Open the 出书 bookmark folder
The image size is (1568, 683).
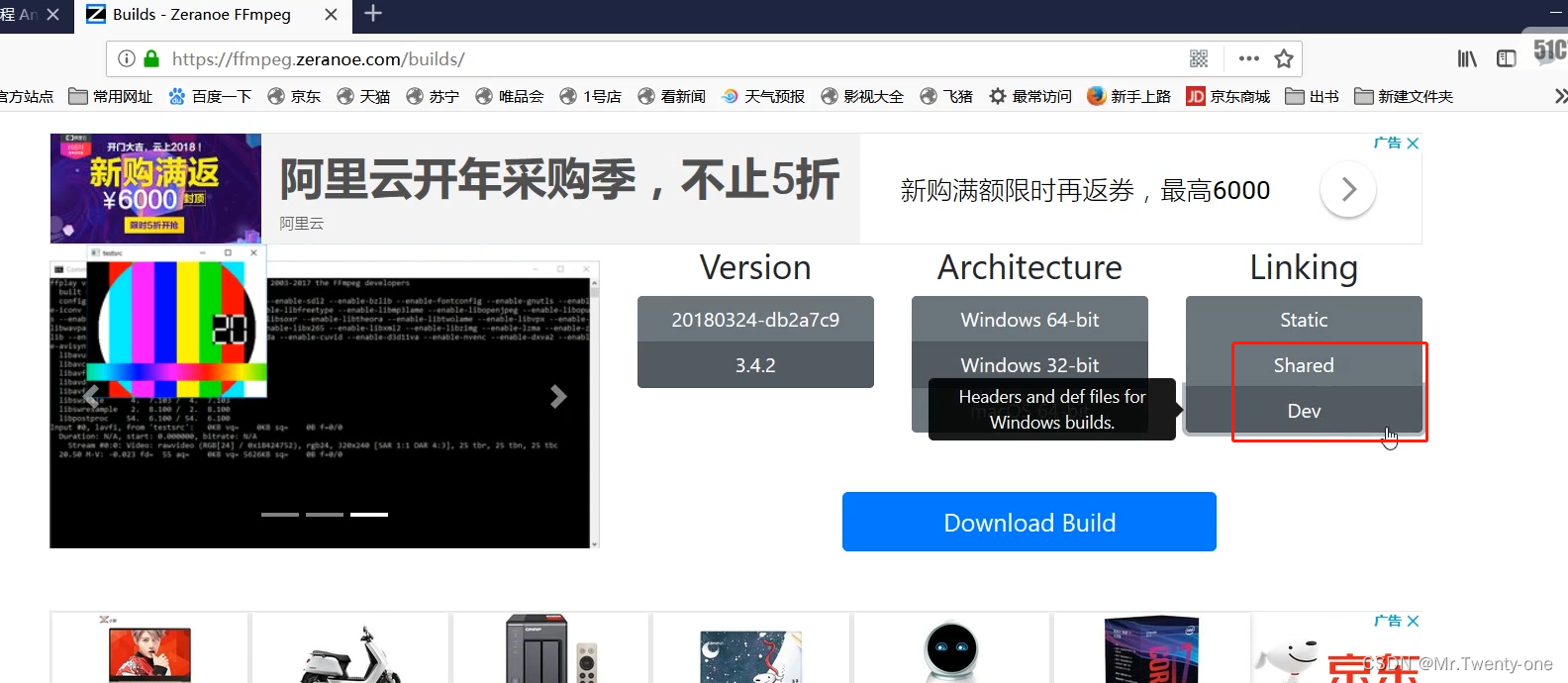pyautogui.click(x=1313, y=96)
